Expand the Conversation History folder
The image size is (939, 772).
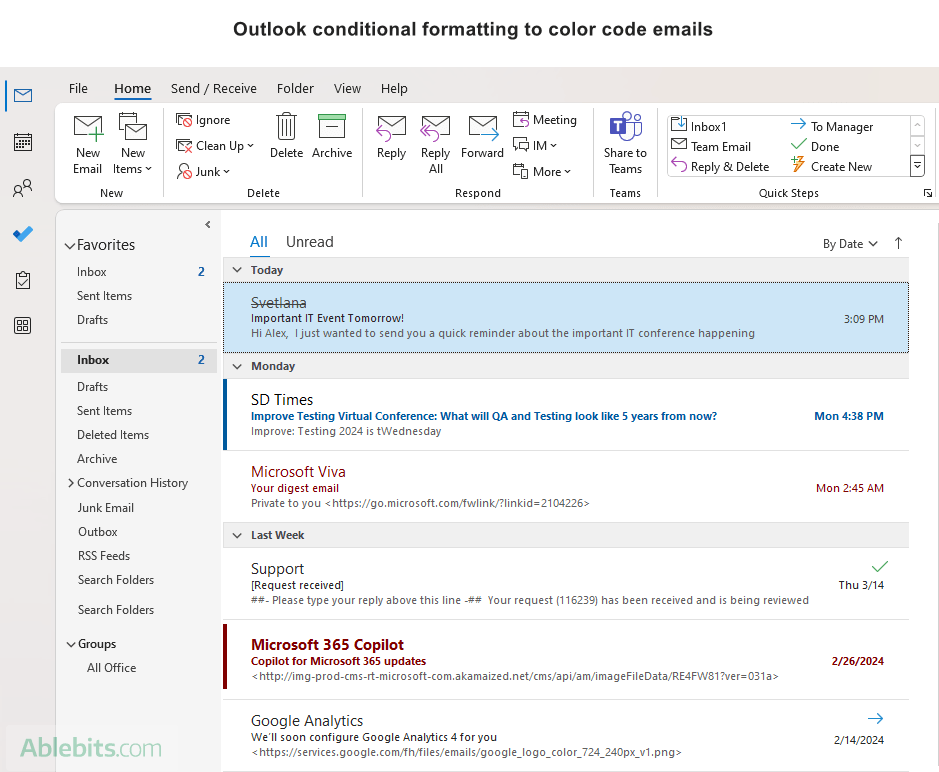[x=71, y=483]
